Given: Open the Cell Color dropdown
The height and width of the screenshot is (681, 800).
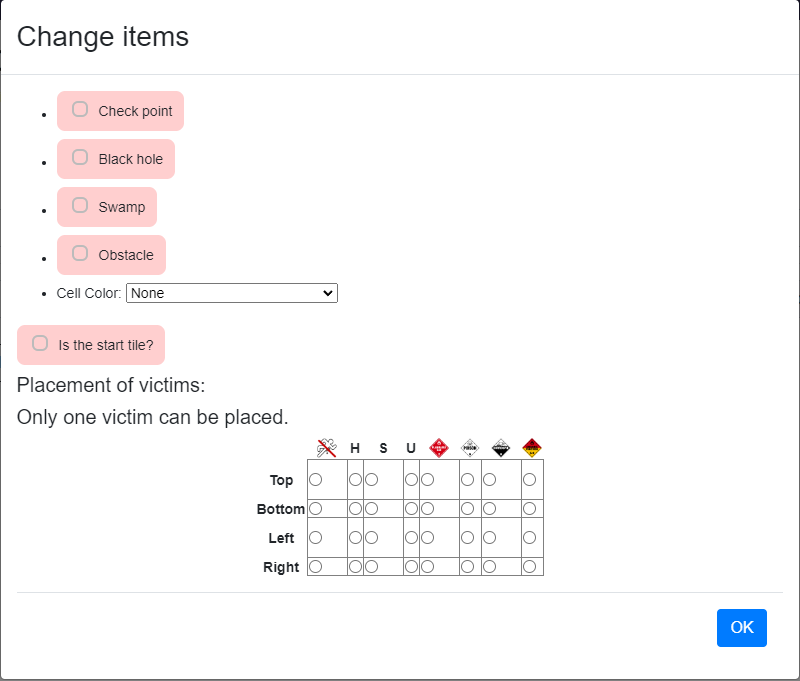Looking at the screenshot, I should [x=232, y=293].
